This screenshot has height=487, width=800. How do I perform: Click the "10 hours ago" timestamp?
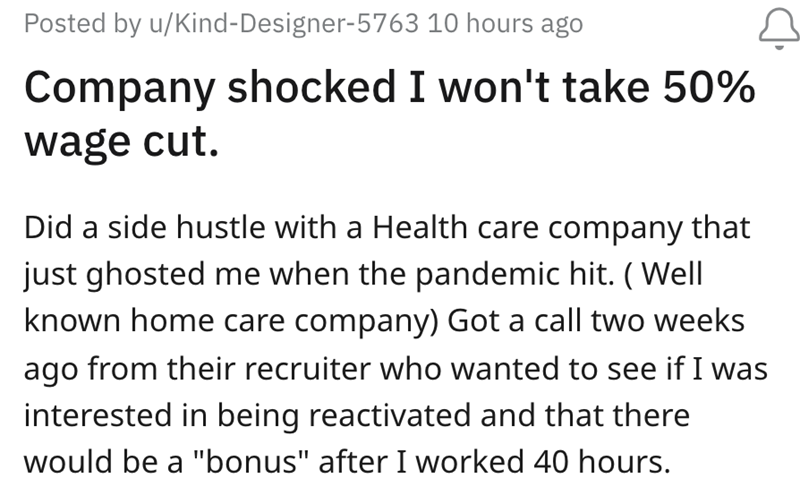click(505, 24)
